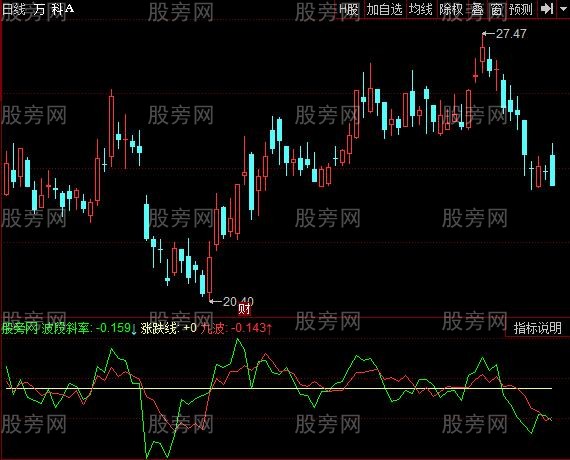The image size is (570, 460).
Task: Click the 波段斜率 indicator label
Action: (x=66, y=328)
